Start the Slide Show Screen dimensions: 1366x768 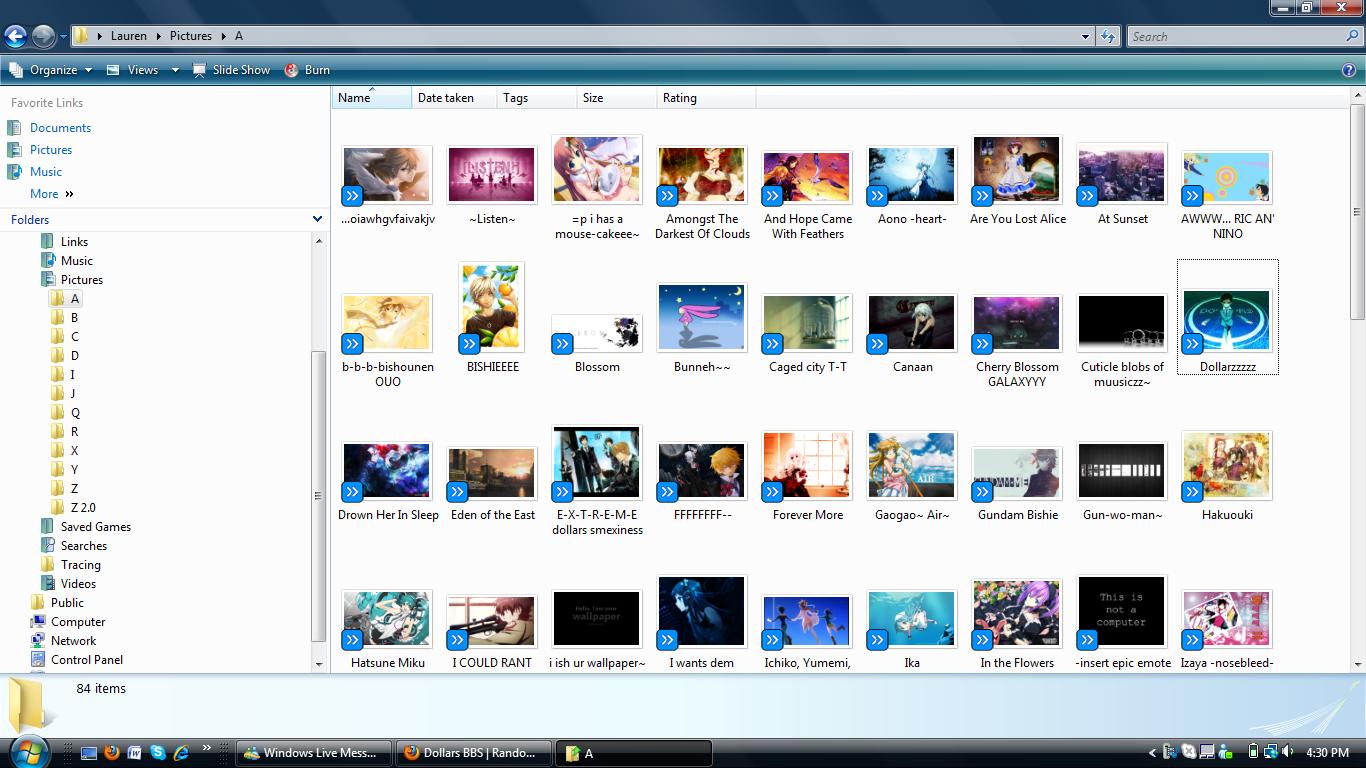click(231, 70)
